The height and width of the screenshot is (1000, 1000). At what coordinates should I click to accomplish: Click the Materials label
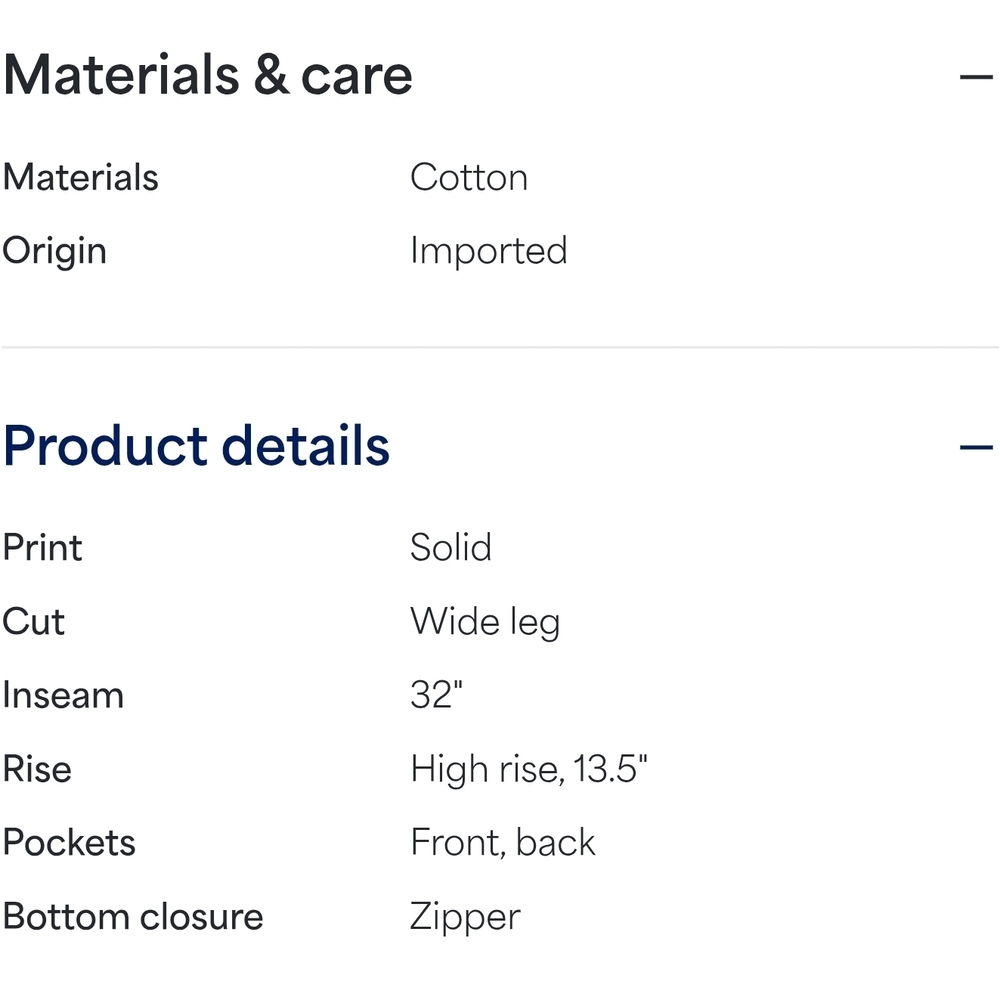81,178
